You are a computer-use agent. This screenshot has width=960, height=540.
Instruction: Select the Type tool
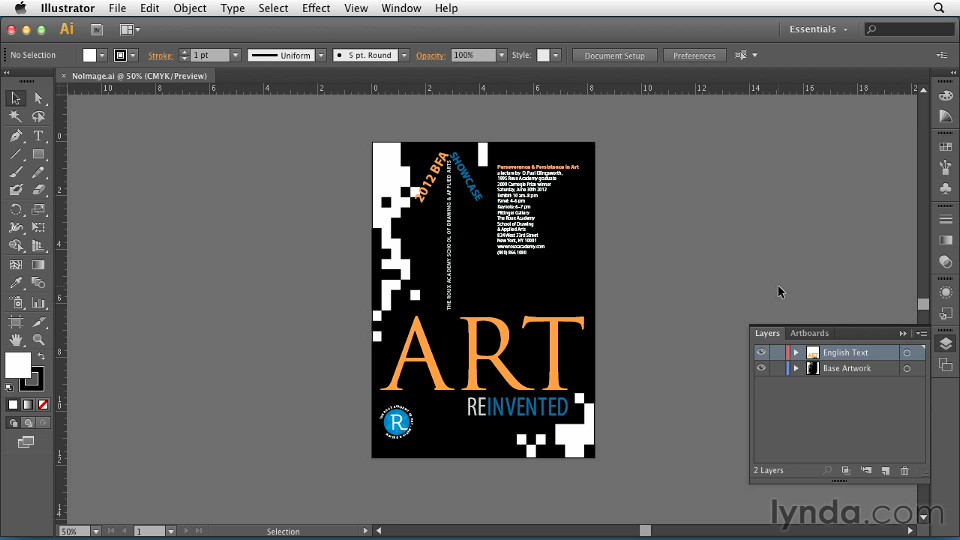point(38,136)
